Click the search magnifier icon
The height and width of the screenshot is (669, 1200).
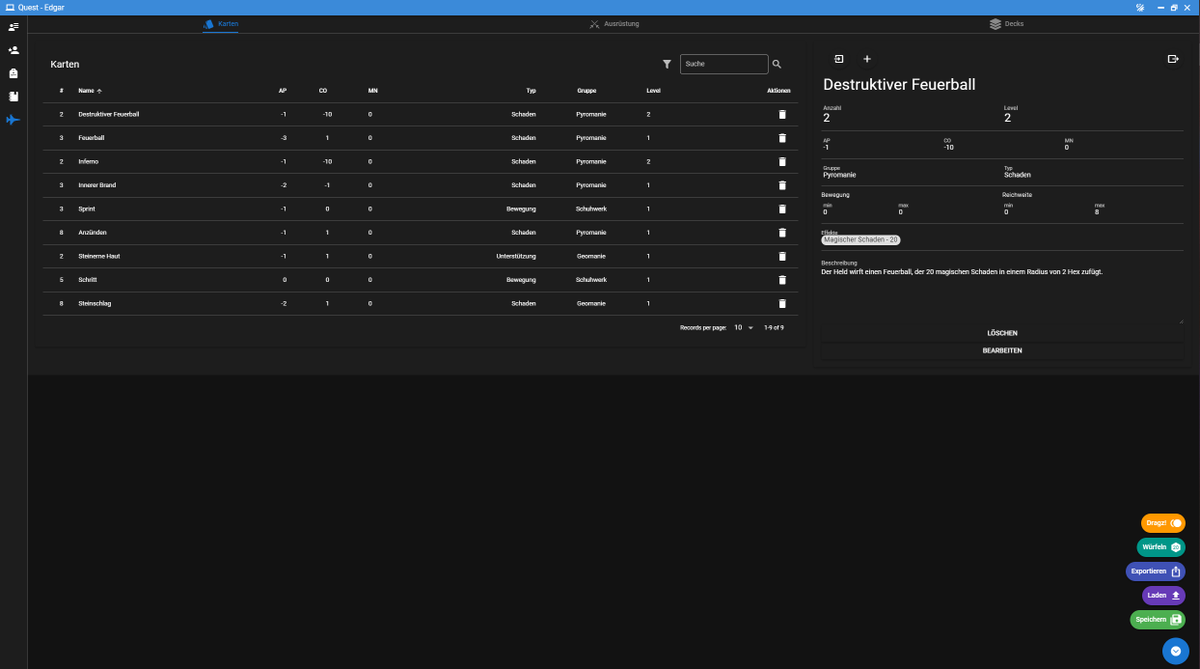point(777,64)
